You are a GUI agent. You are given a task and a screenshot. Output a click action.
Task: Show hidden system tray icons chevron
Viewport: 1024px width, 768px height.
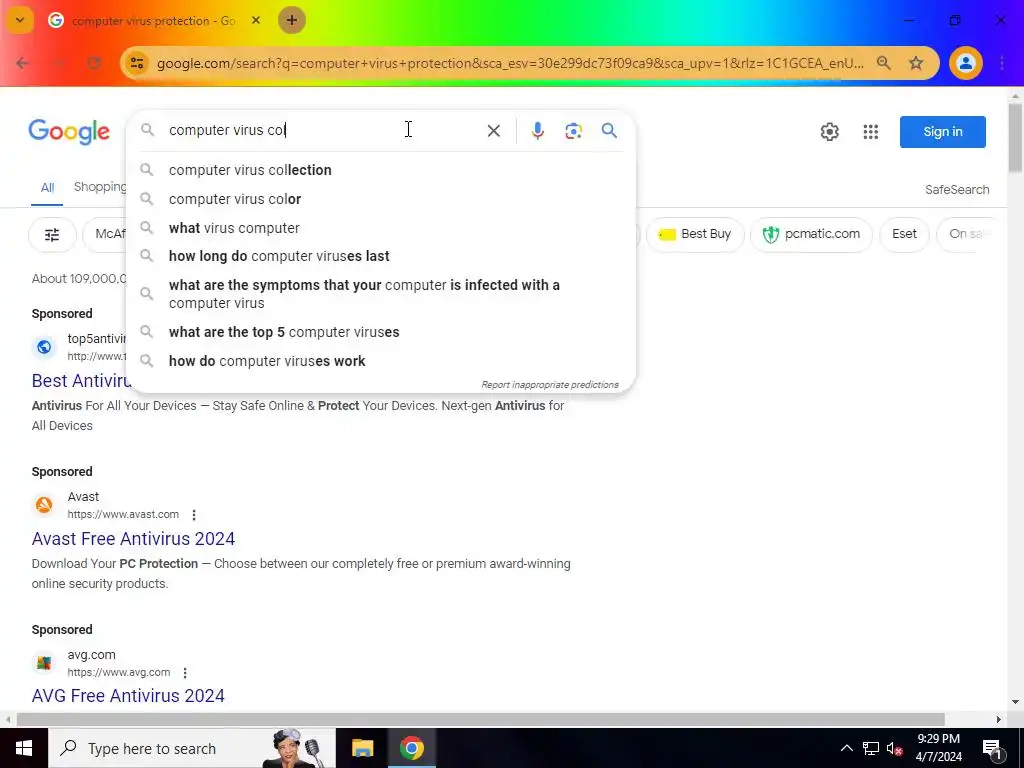click(846, 748)
